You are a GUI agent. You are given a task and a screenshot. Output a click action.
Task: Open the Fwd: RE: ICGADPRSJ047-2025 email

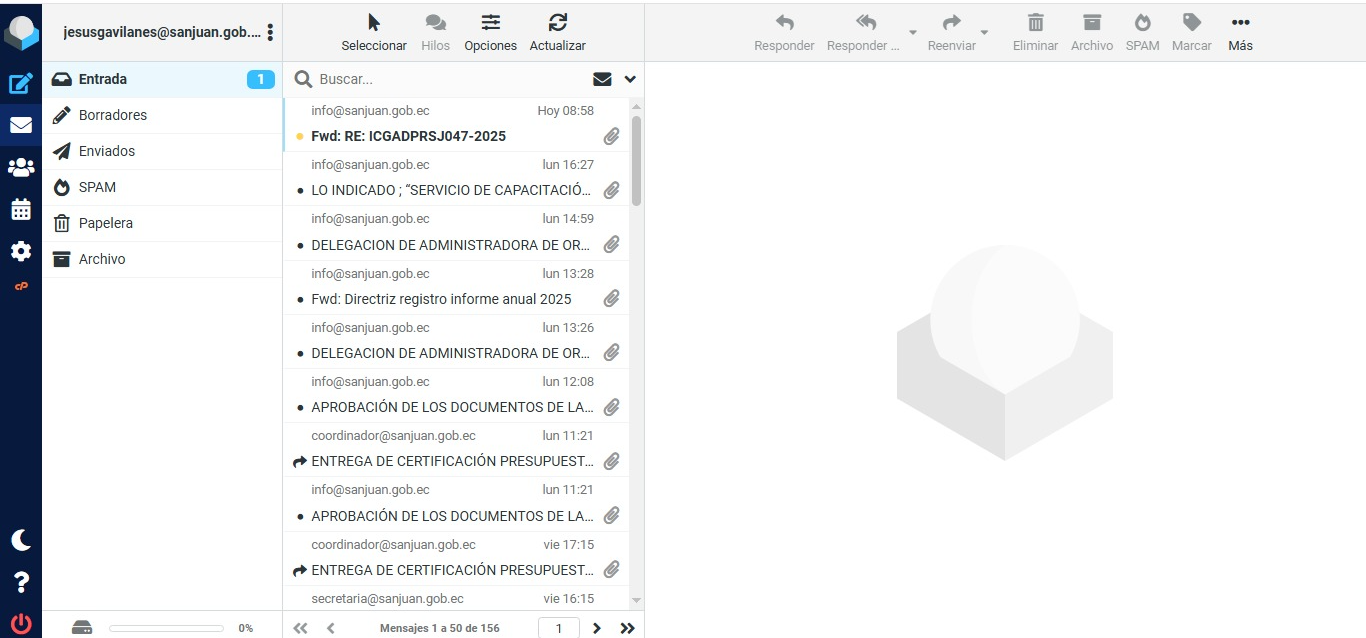click(408, 136)
